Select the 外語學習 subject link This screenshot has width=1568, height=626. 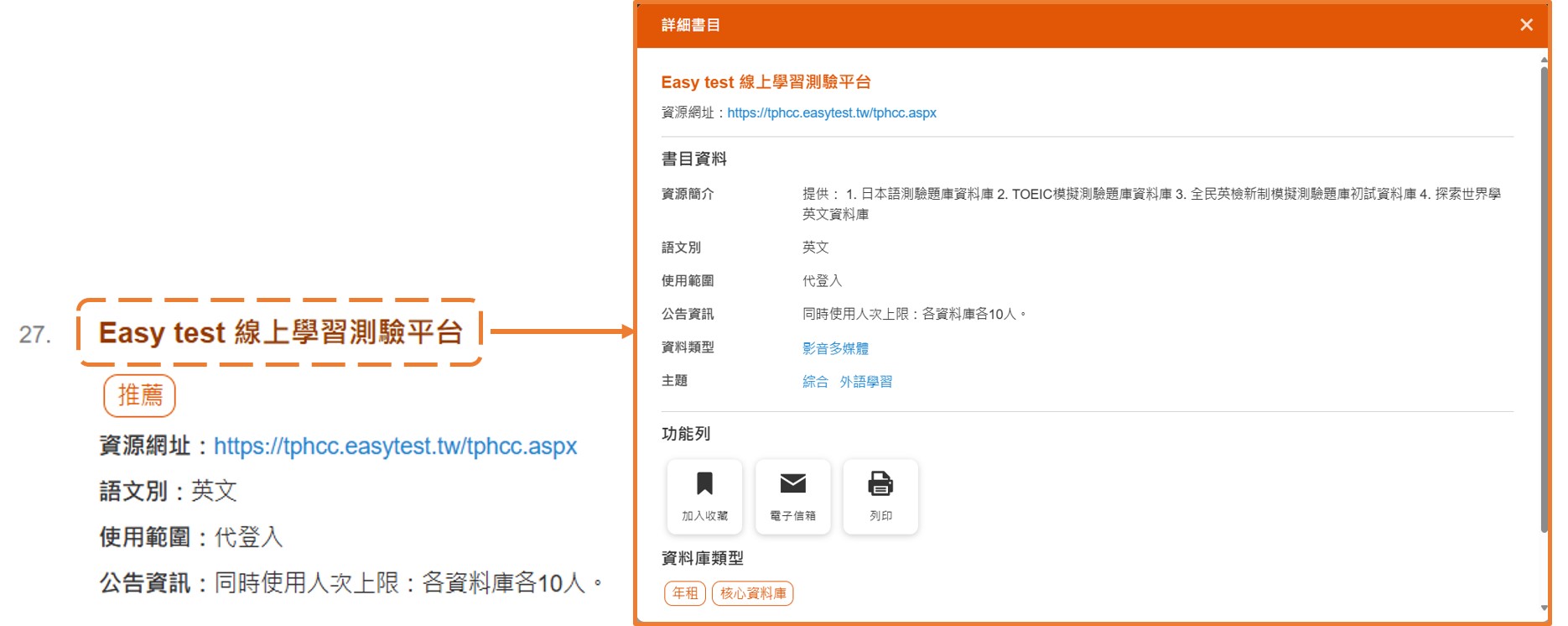pyautogui.click(x=866, y=382)
